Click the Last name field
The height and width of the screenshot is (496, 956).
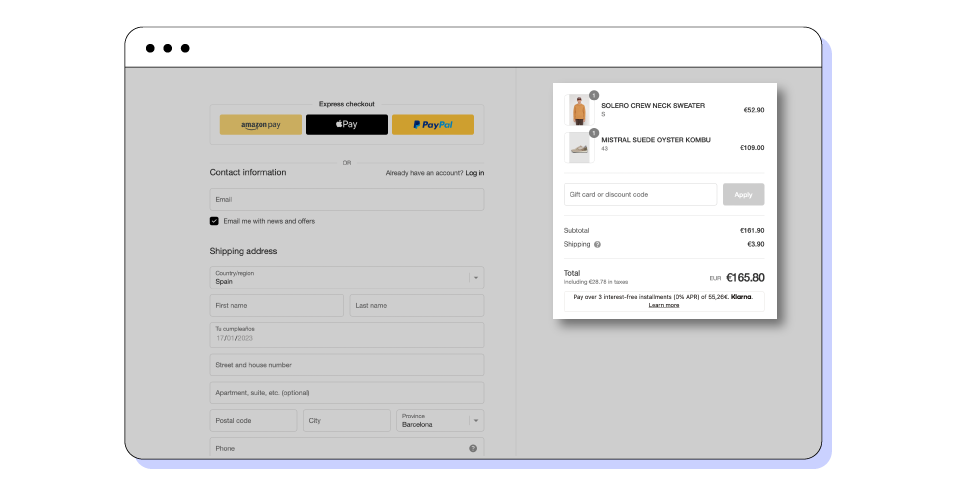(x=416, y=306)
